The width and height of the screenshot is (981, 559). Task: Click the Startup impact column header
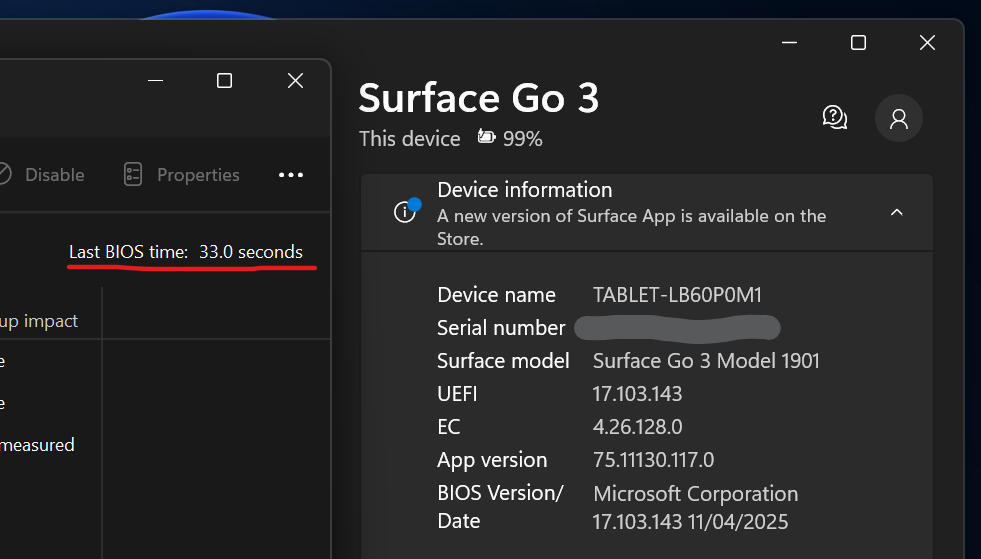tap(39, 321)
